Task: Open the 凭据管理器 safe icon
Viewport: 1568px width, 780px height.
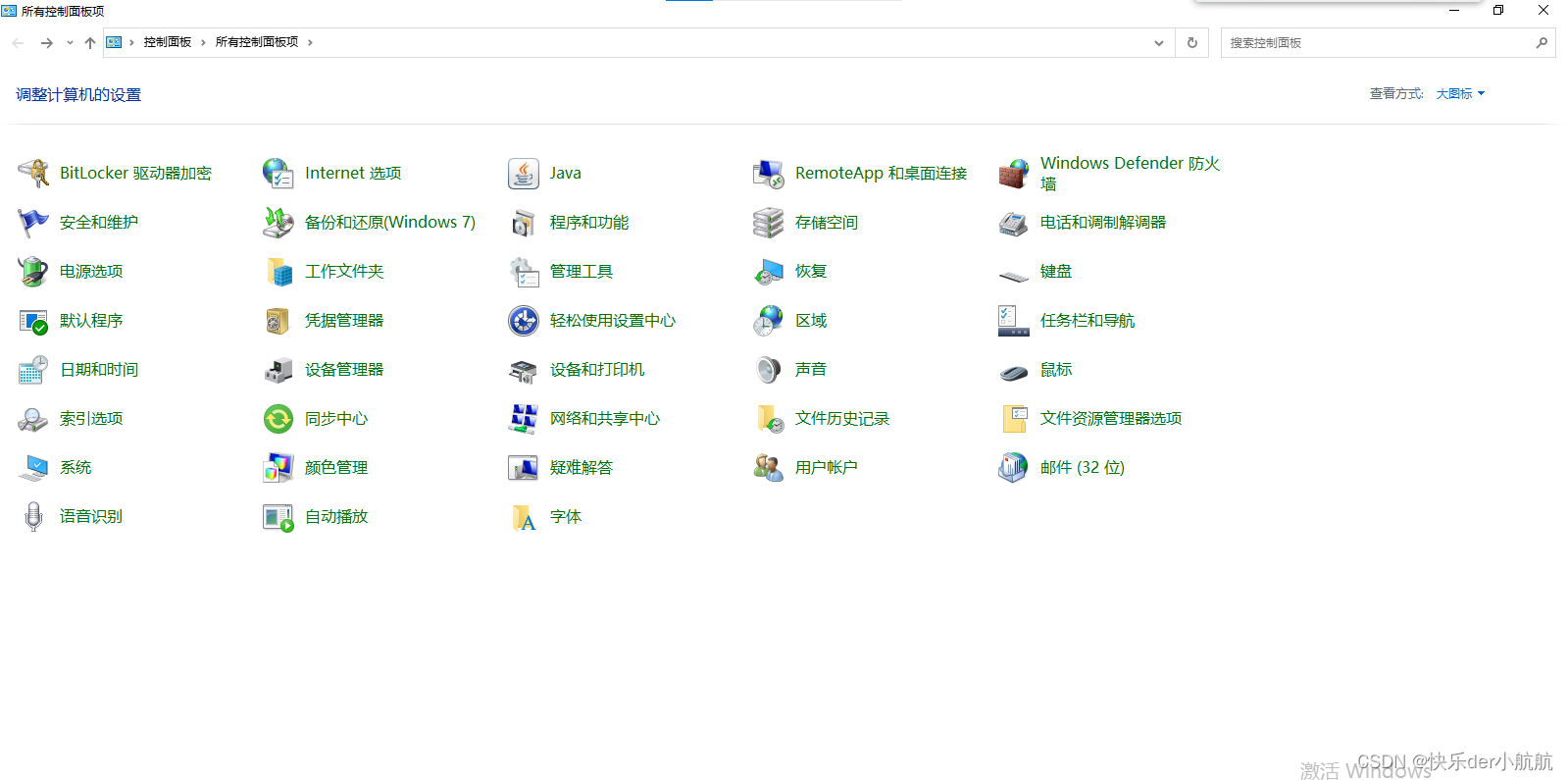Action: point(278,321)
